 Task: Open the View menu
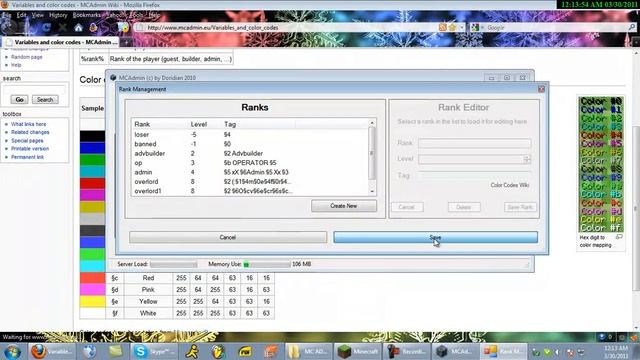(x=38, y=15)
